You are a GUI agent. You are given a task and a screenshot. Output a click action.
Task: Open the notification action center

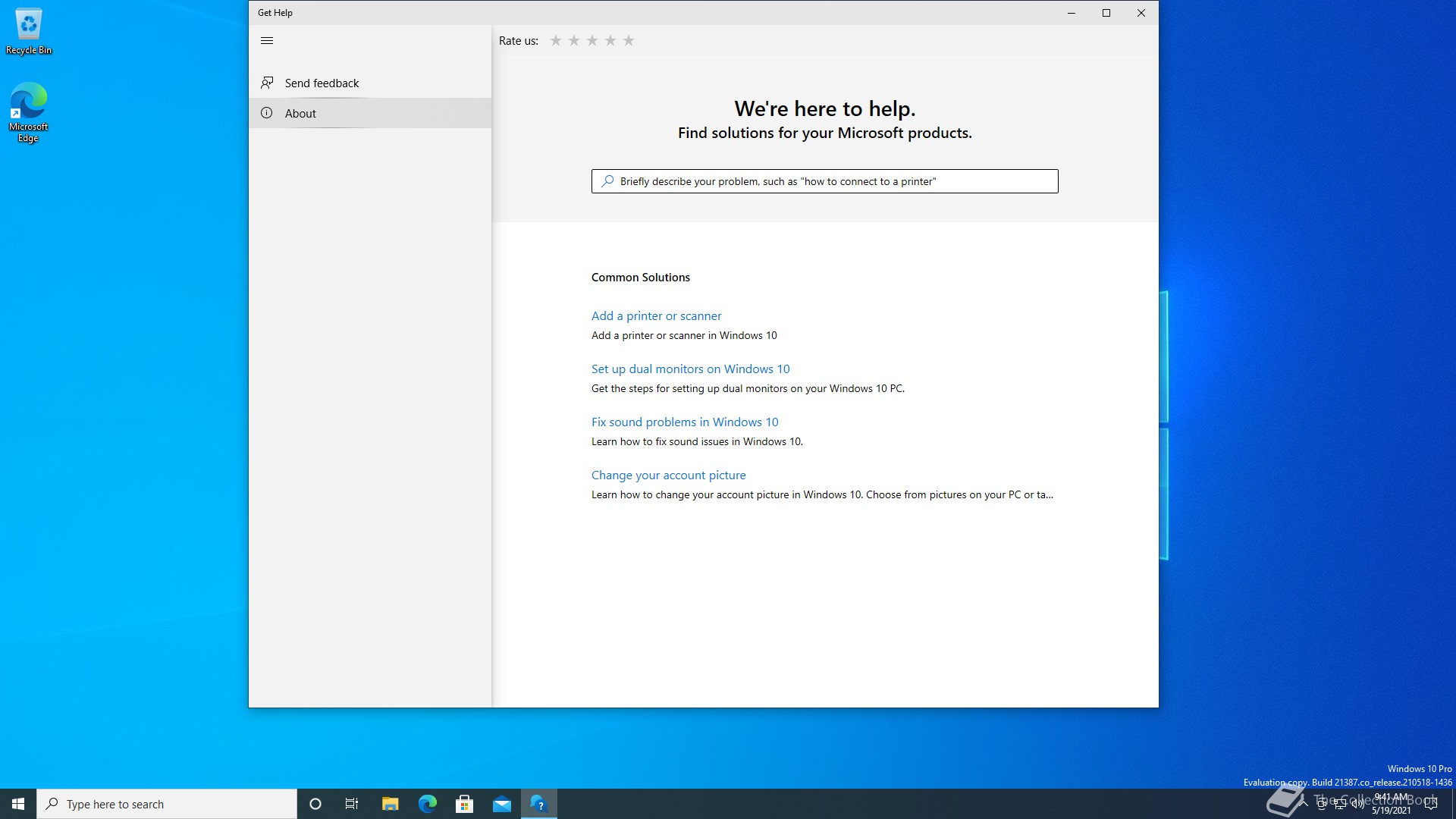point(1431,804)
